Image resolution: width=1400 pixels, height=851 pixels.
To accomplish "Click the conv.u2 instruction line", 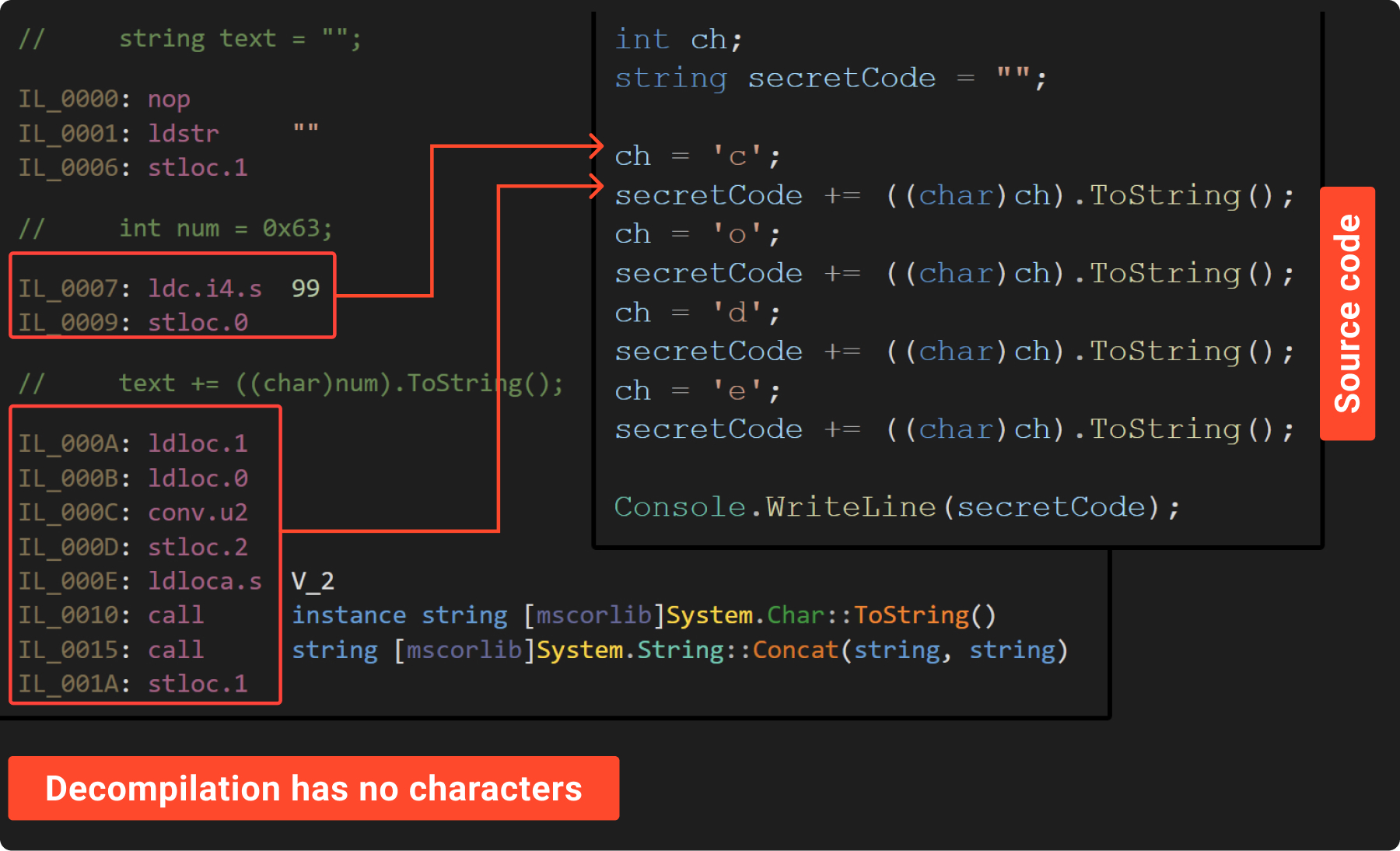I will [133, 513].
